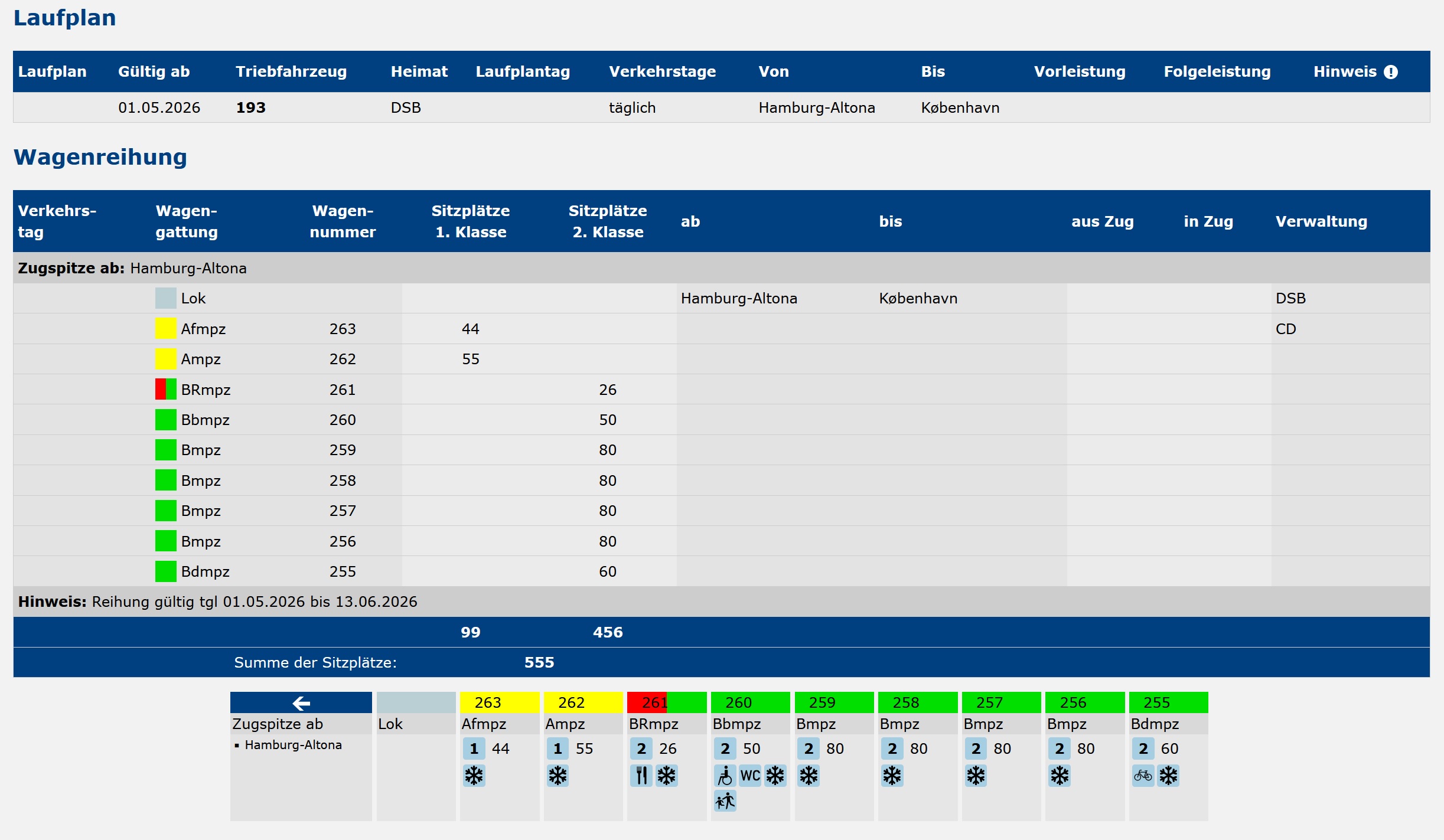Click the Wagennummer column header
This screenshot has width=1444, height=840.
click(343, 221)
